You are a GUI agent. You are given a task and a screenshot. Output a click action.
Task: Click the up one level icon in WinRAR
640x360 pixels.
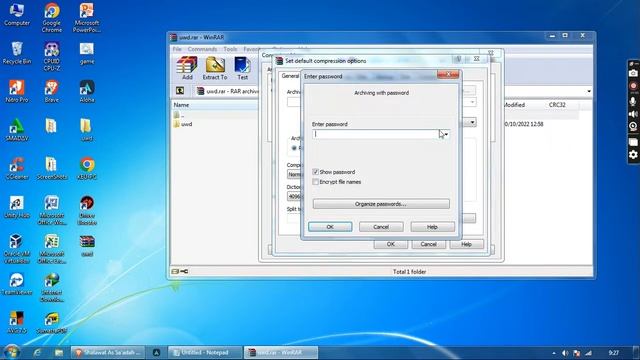point(180,91)
